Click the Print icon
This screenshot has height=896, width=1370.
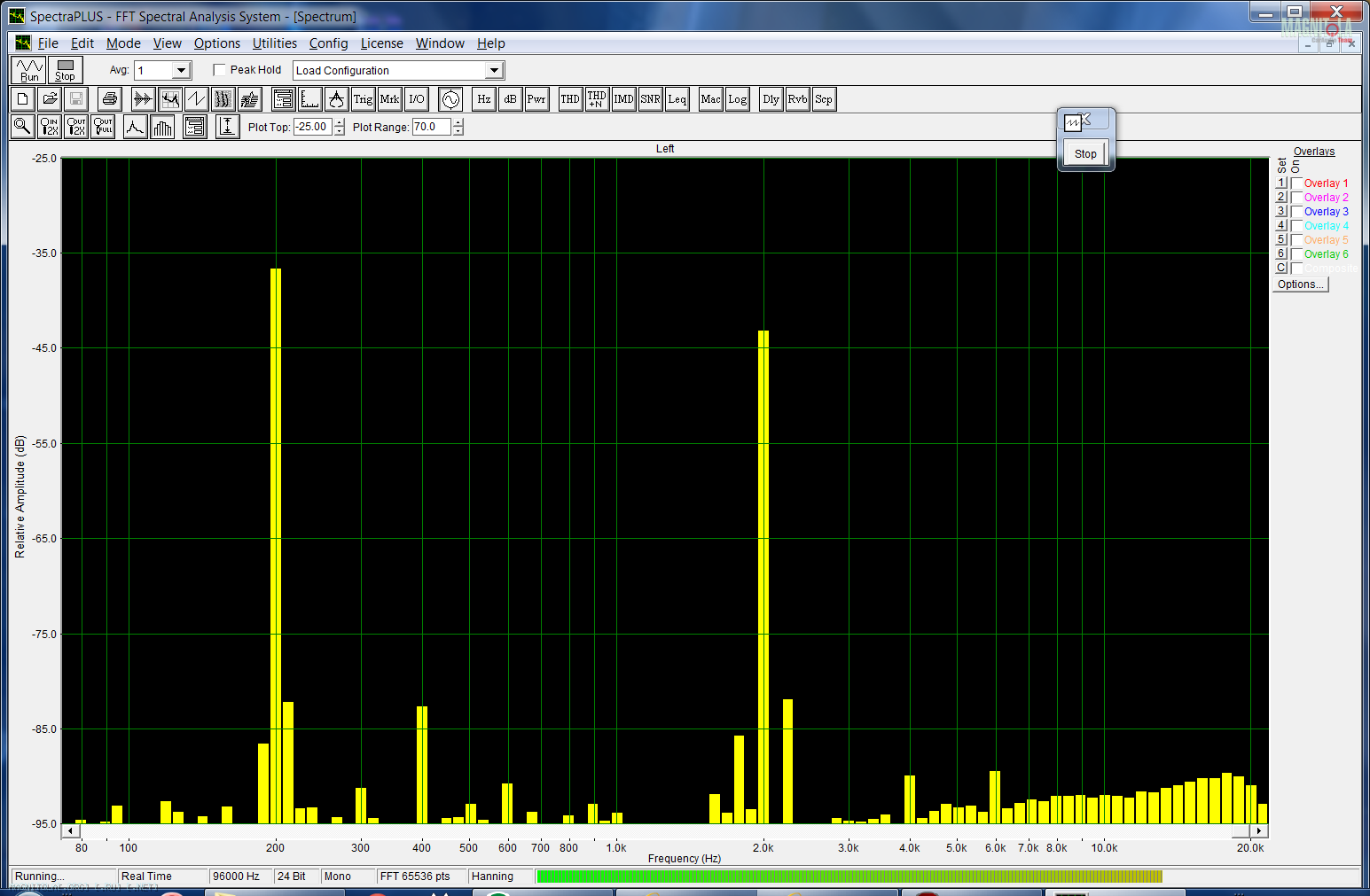point(109,99)
